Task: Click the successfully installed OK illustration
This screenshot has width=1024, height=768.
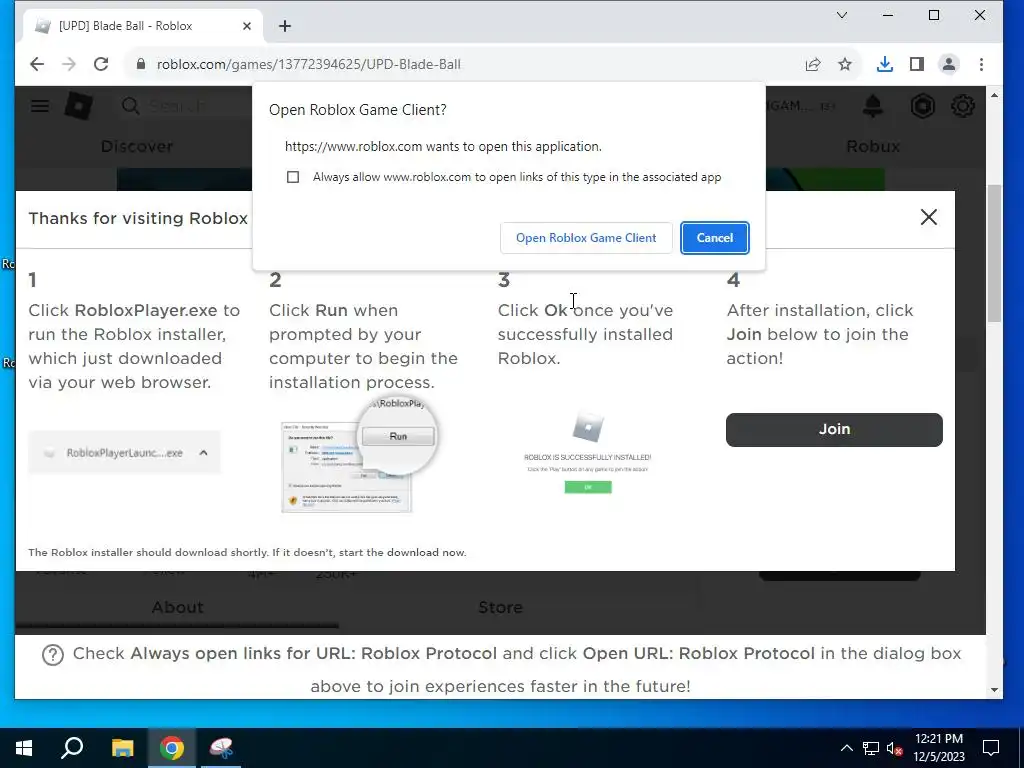Action: coord(587,453)
